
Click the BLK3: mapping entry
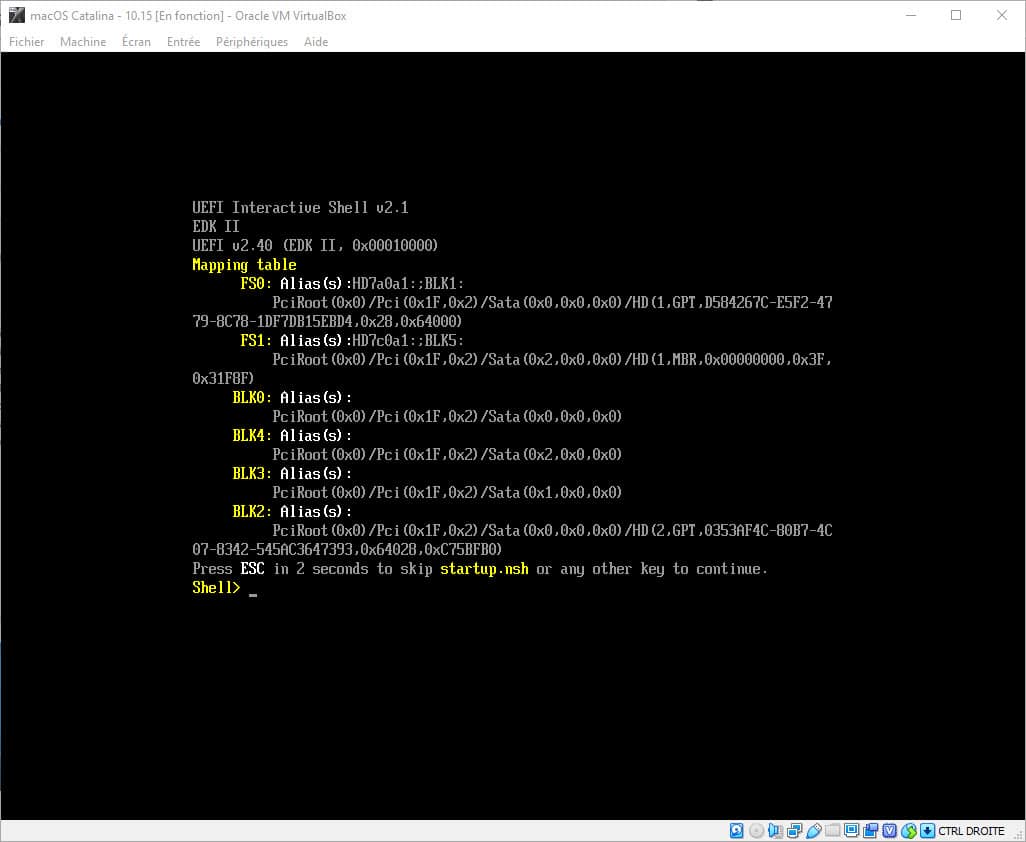(x=252, y=473)
